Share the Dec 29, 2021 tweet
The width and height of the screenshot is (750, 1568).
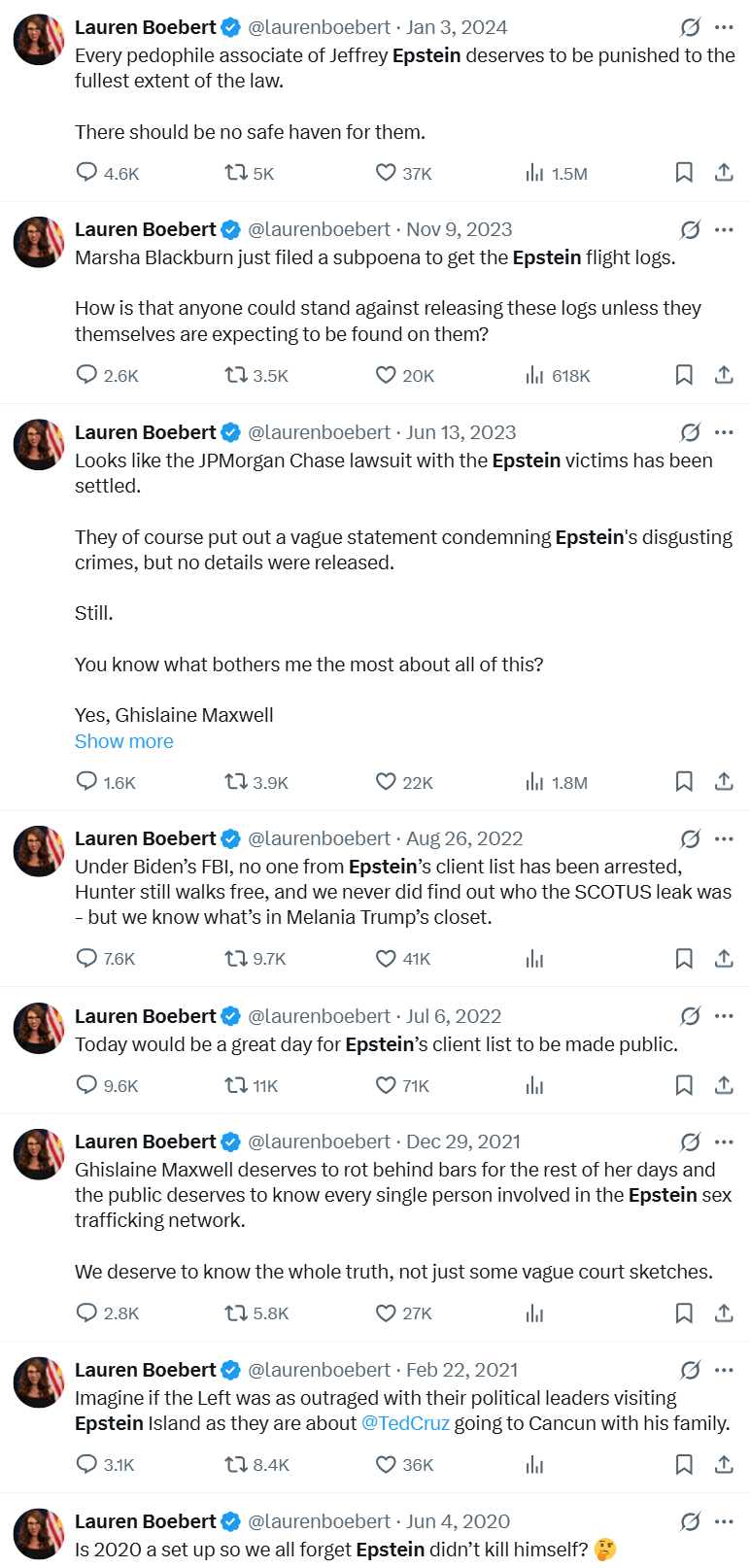tap(724, 1313)
